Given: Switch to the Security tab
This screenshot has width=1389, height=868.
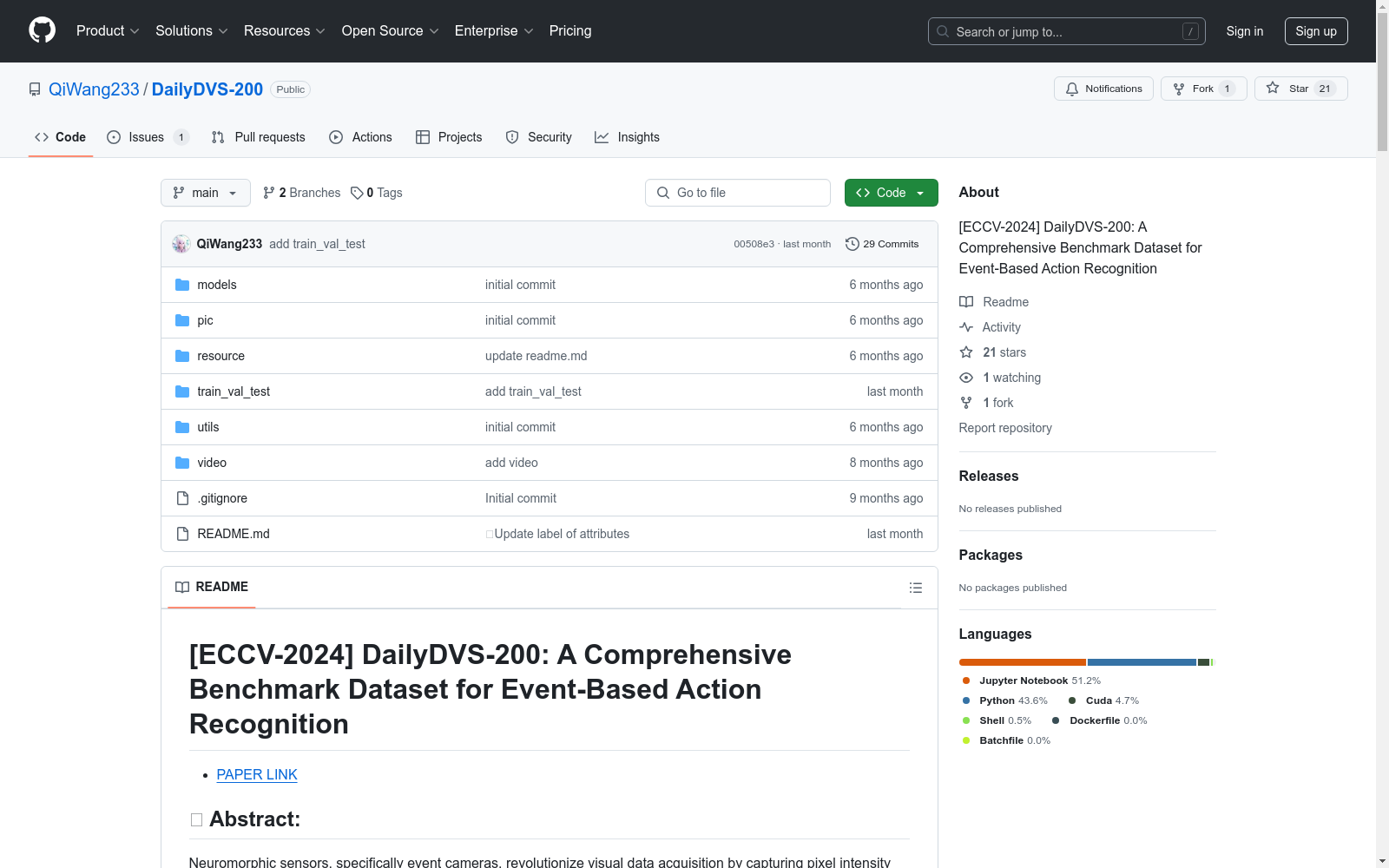Looking at the screenshot, I should pos(539,137).
